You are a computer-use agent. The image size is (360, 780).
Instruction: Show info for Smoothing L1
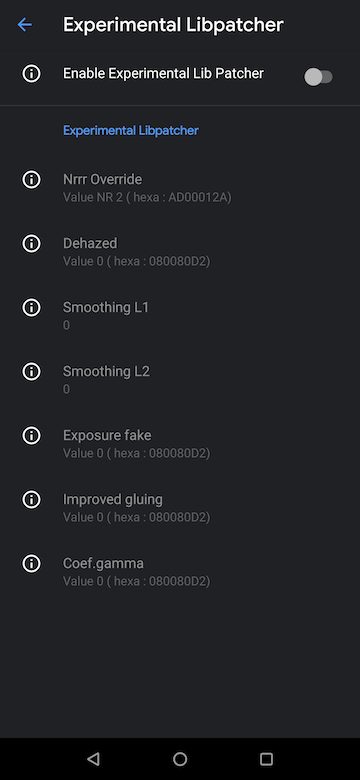click(x=31, y=307)
